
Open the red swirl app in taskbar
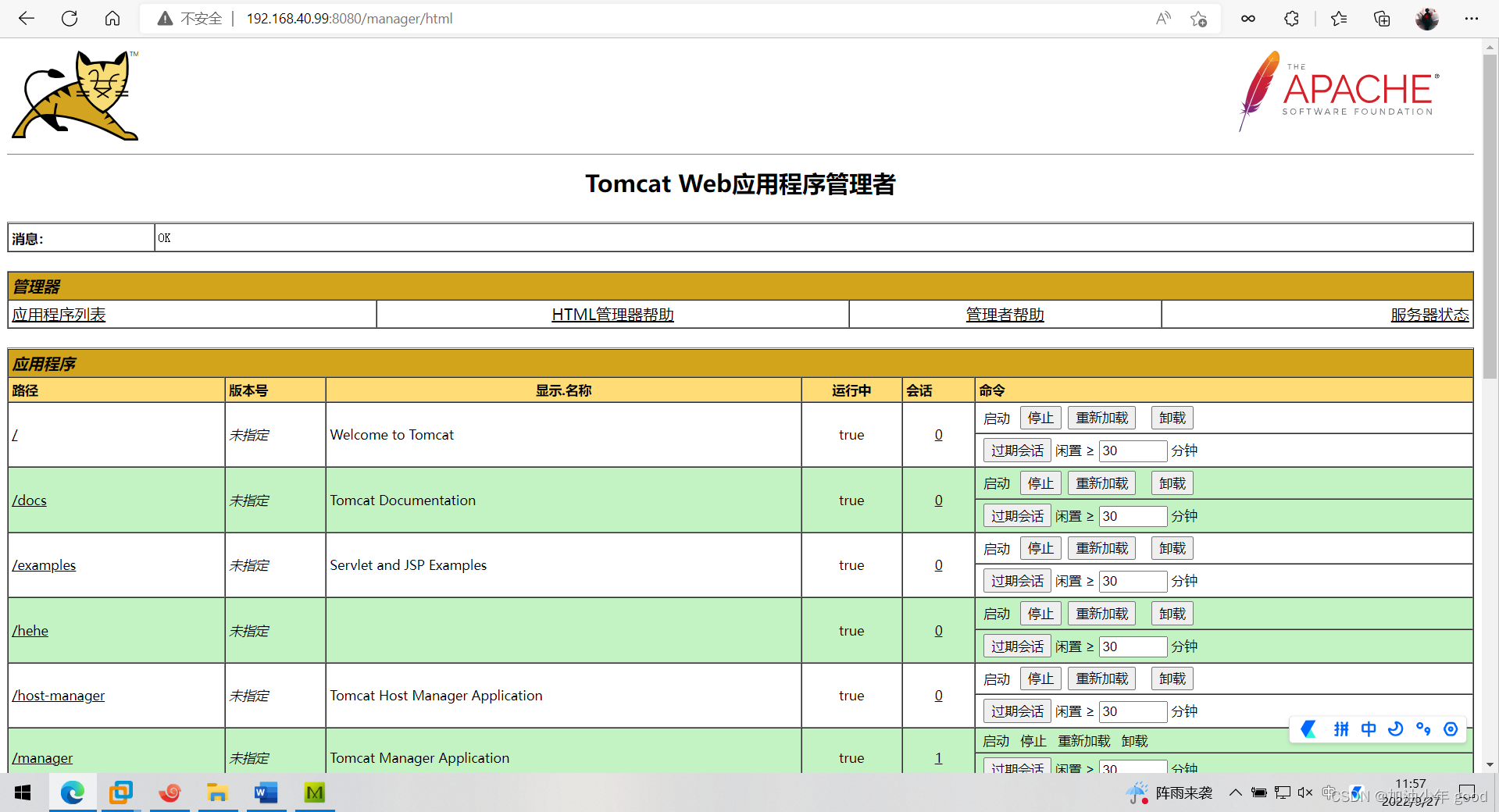170,793
